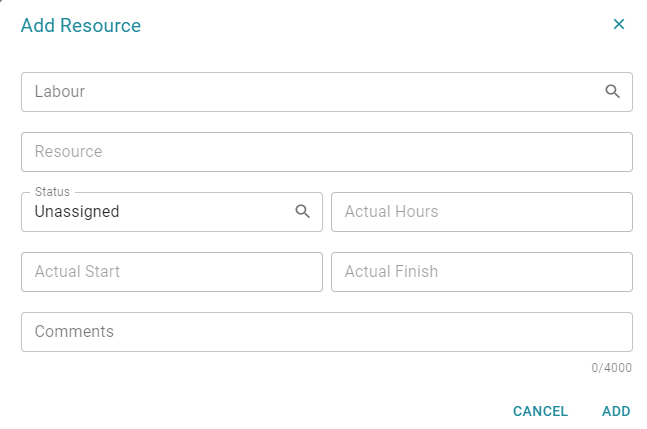Screen dimensions: 647x429
Task: Click the 0/4000 character counter
Action: [x=611, y=368]
